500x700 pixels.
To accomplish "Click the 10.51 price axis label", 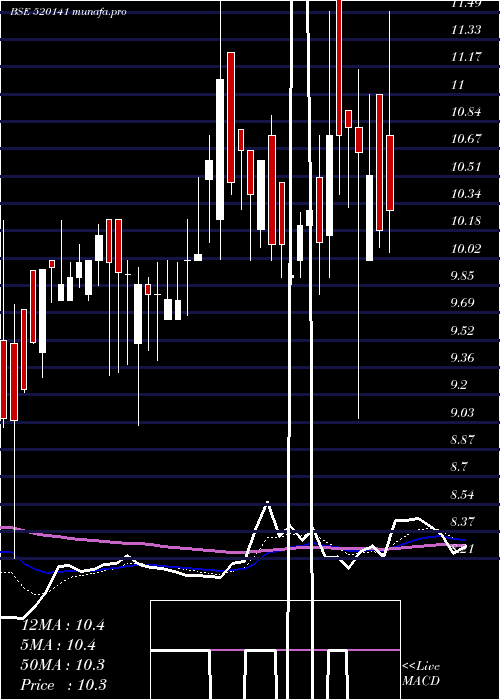I will [466, 167].
